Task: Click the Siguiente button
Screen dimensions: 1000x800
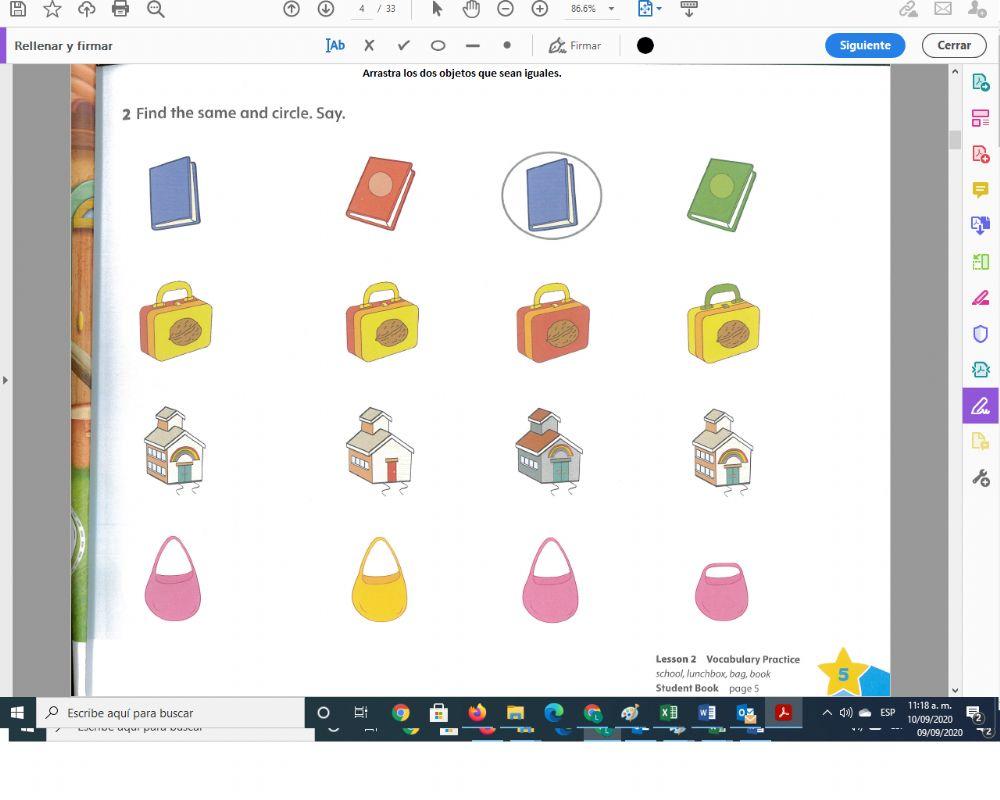Action: tap(865, 45)
